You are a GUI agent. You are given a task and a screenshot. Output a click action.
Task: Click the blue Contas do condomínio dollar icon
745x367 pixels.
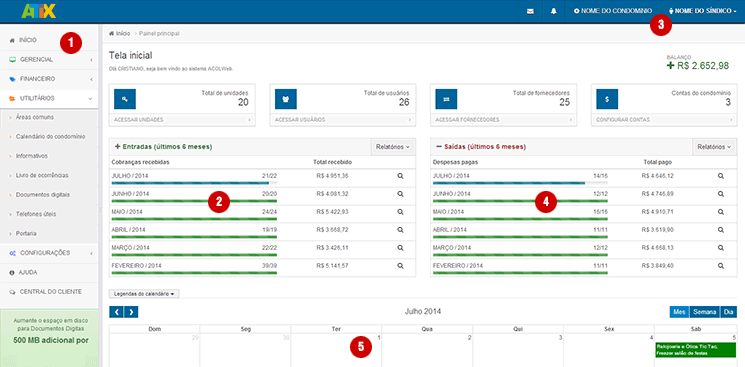[x=607, y=99]
